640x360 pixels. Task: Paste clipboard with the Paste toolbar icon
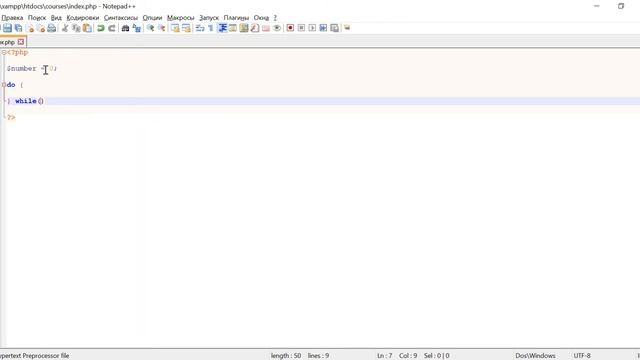[87, 28]
